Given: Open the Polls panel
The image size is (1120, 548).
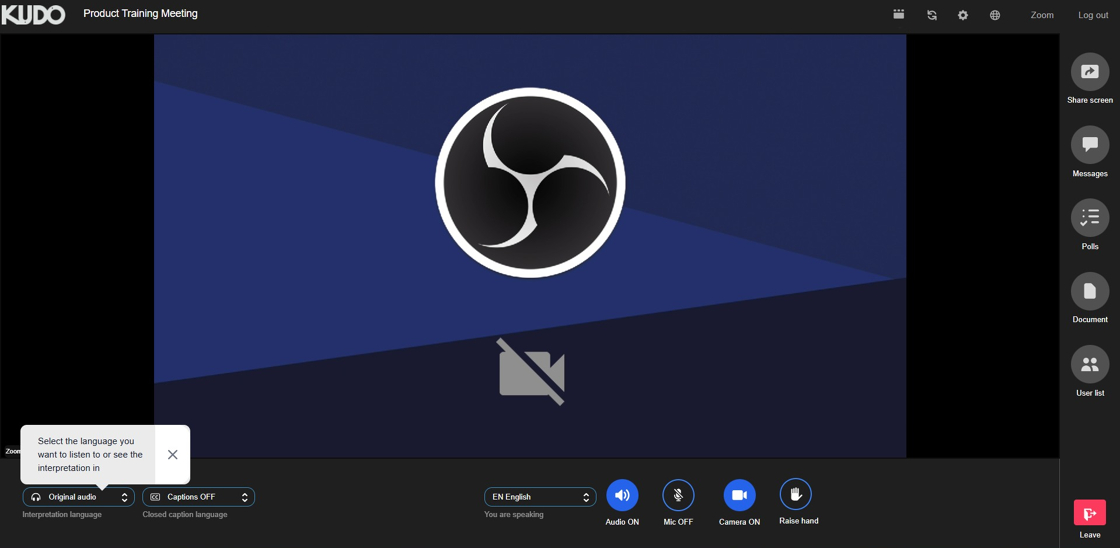Looking at the screenshot, I should point(1089,217).
